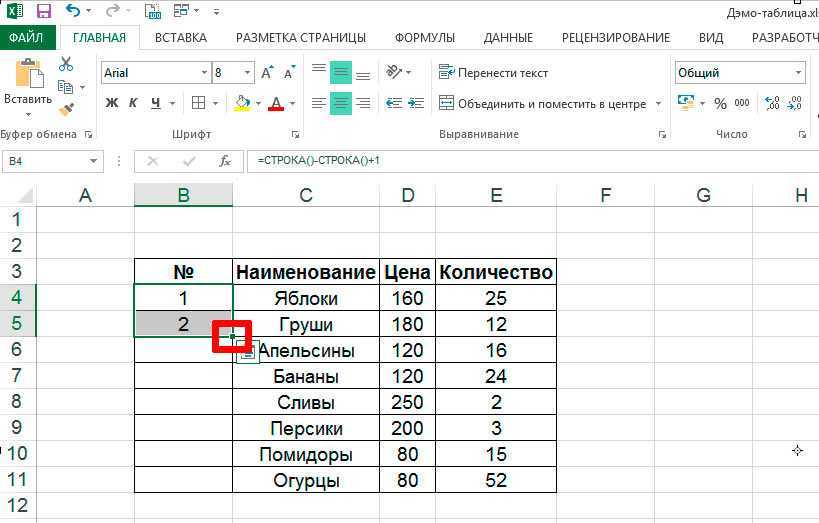Click the Auto Fill Options icon
The width and height of the screenshot is (819, 523).
pyautogui.click(x=248, y=353)
